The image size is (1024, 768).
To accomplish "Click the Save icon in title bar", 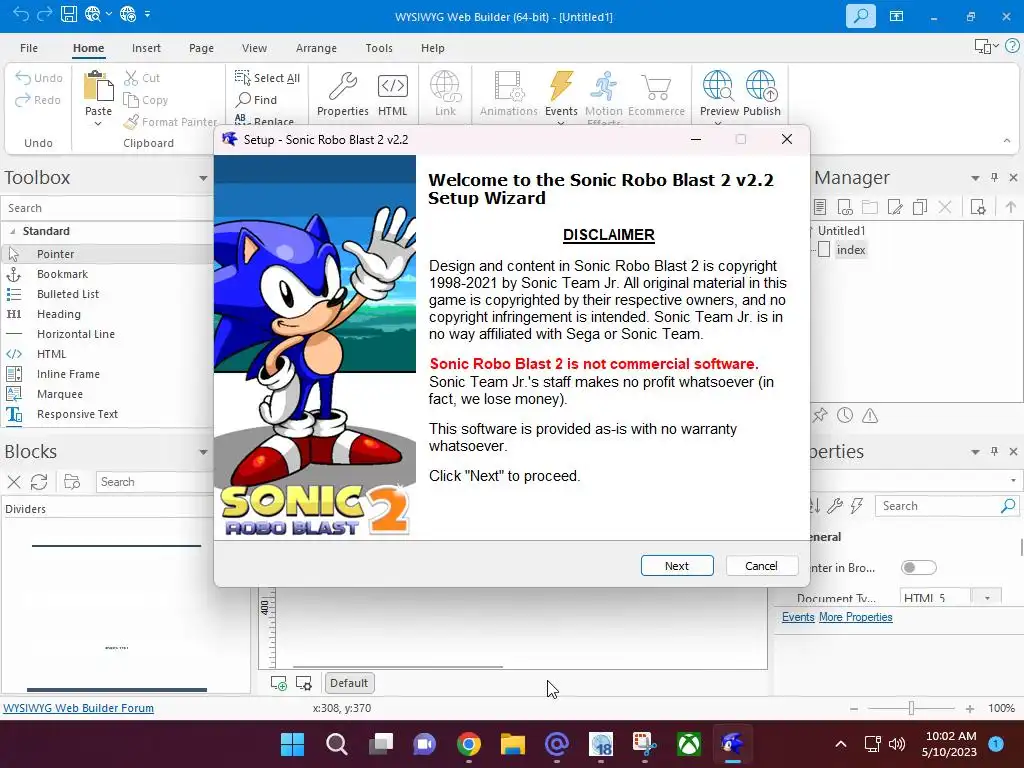I will click(x=69, y=14).
